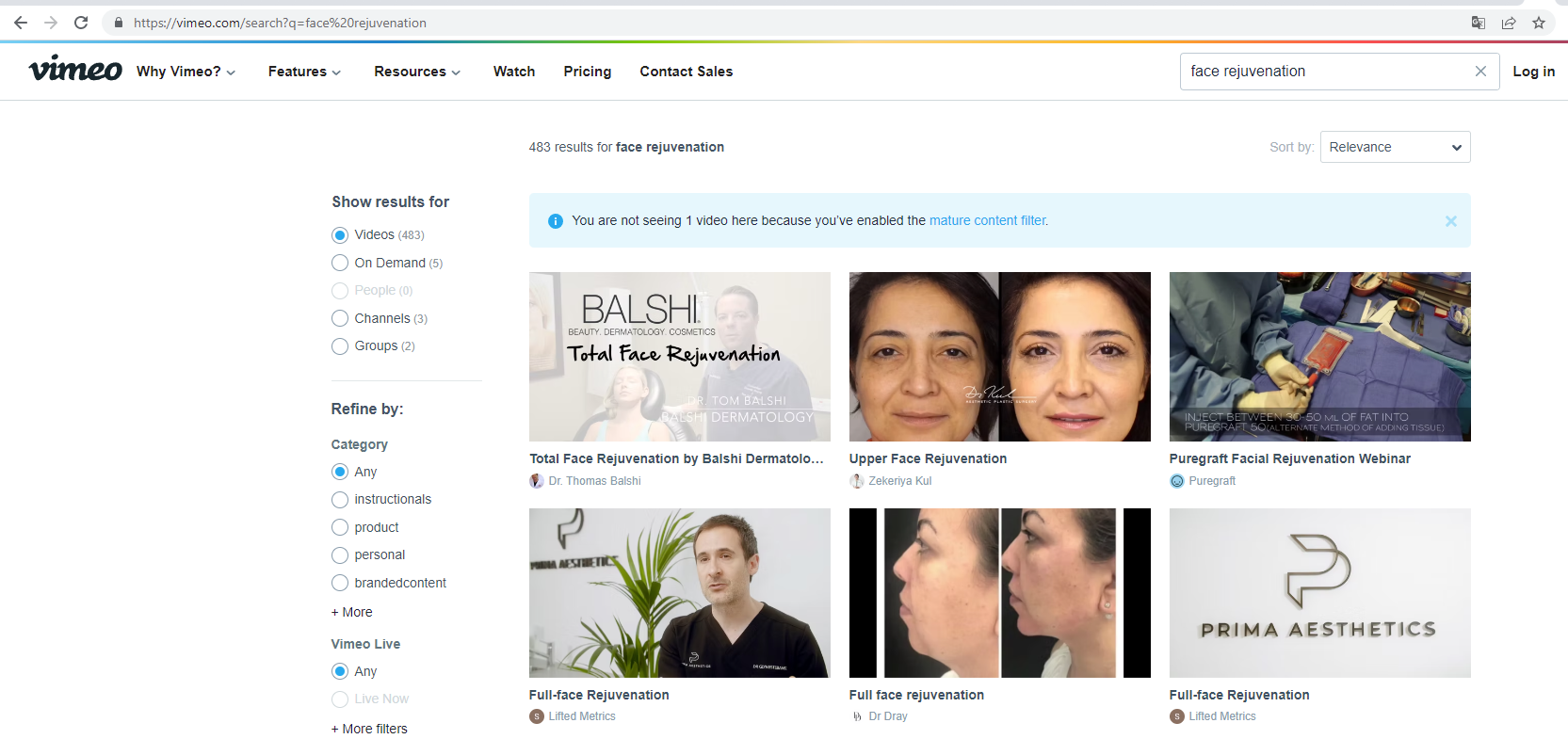Choose the instructionals category

pos(340,500)
